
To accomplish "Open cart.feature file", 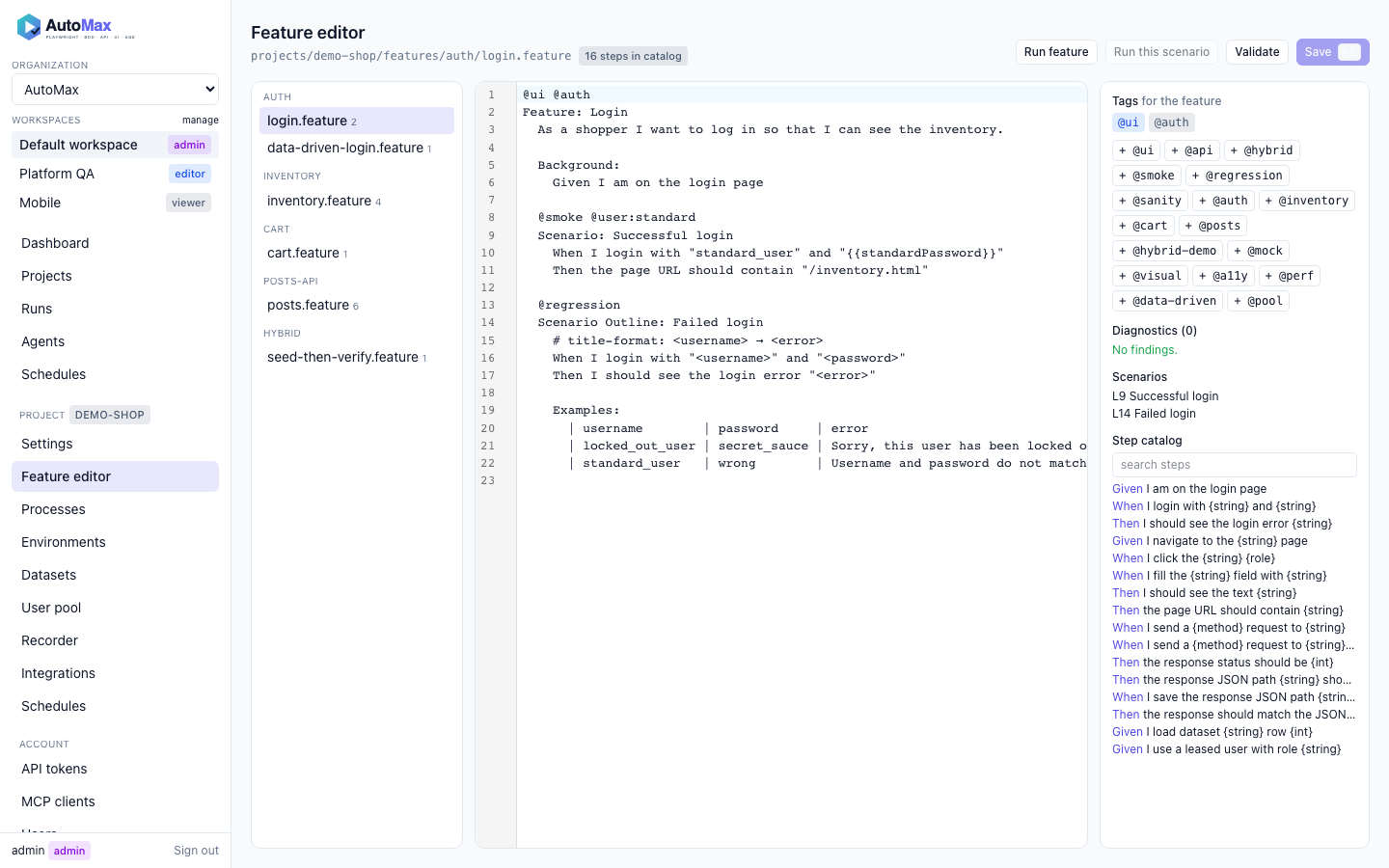I will 357,253.
